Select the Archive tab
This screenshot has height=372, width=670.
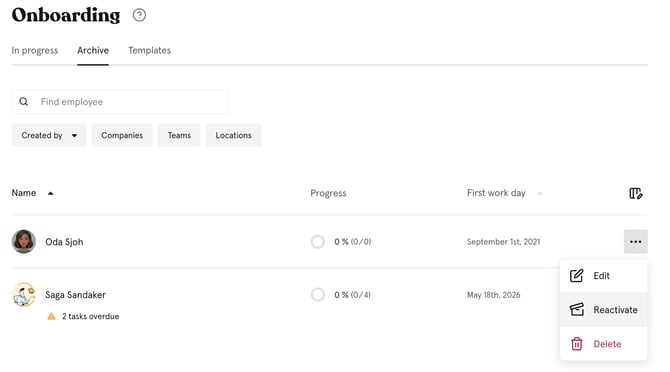pos(93,50)
